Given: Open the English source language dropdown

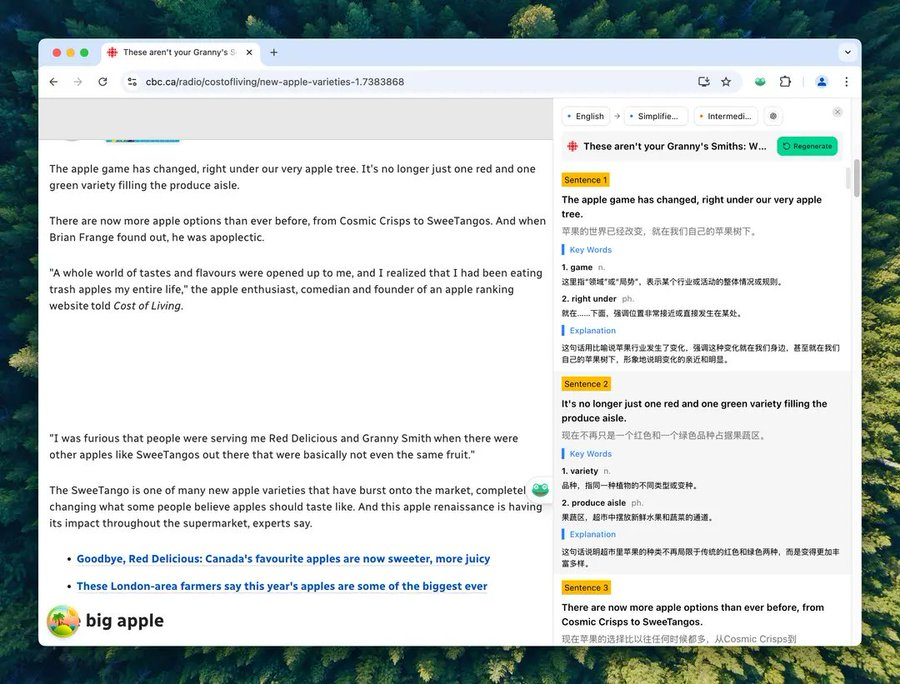Looking at the screenshot, I should pos(585,116).
